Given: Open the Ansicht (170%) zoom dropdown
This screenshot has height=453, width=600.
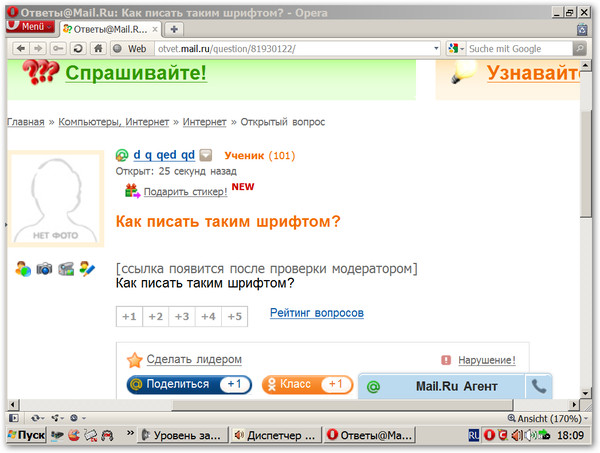Looking at the screenshot, I should [x=548, y=419].
